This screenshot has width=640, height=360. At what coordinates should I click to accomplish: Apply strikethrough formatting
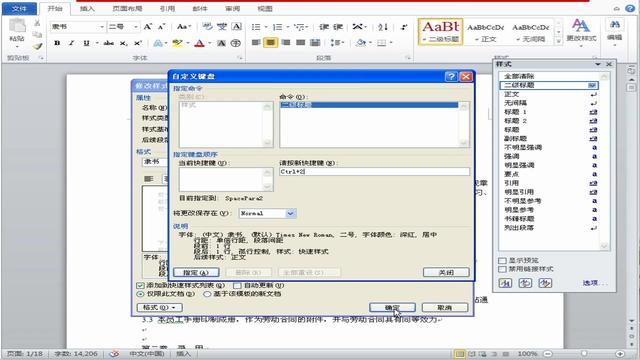[109, 43]
